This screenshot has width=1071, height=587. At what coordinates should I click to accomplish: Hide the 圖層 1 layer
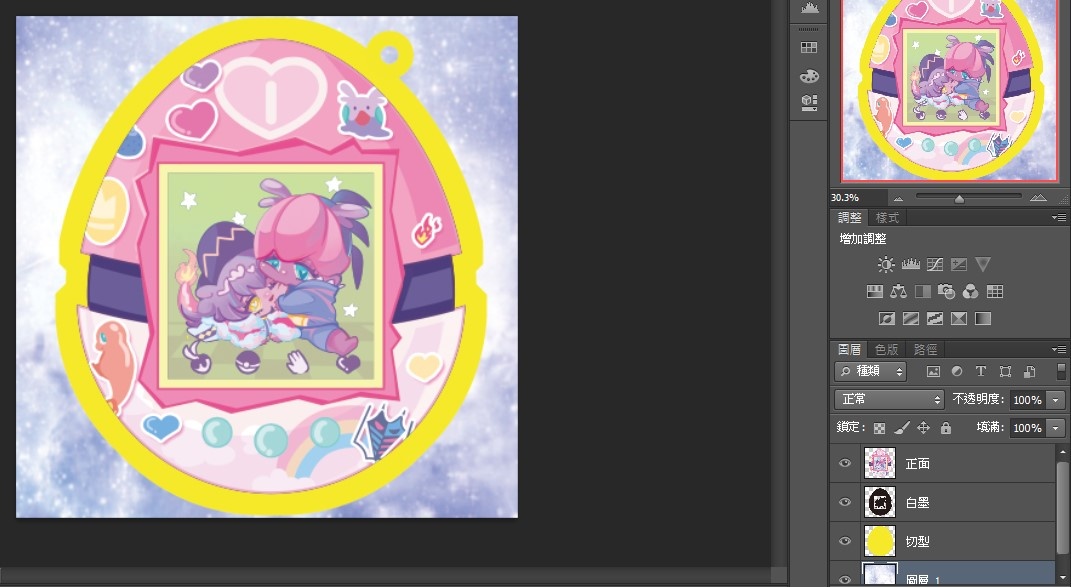(845, 578)
